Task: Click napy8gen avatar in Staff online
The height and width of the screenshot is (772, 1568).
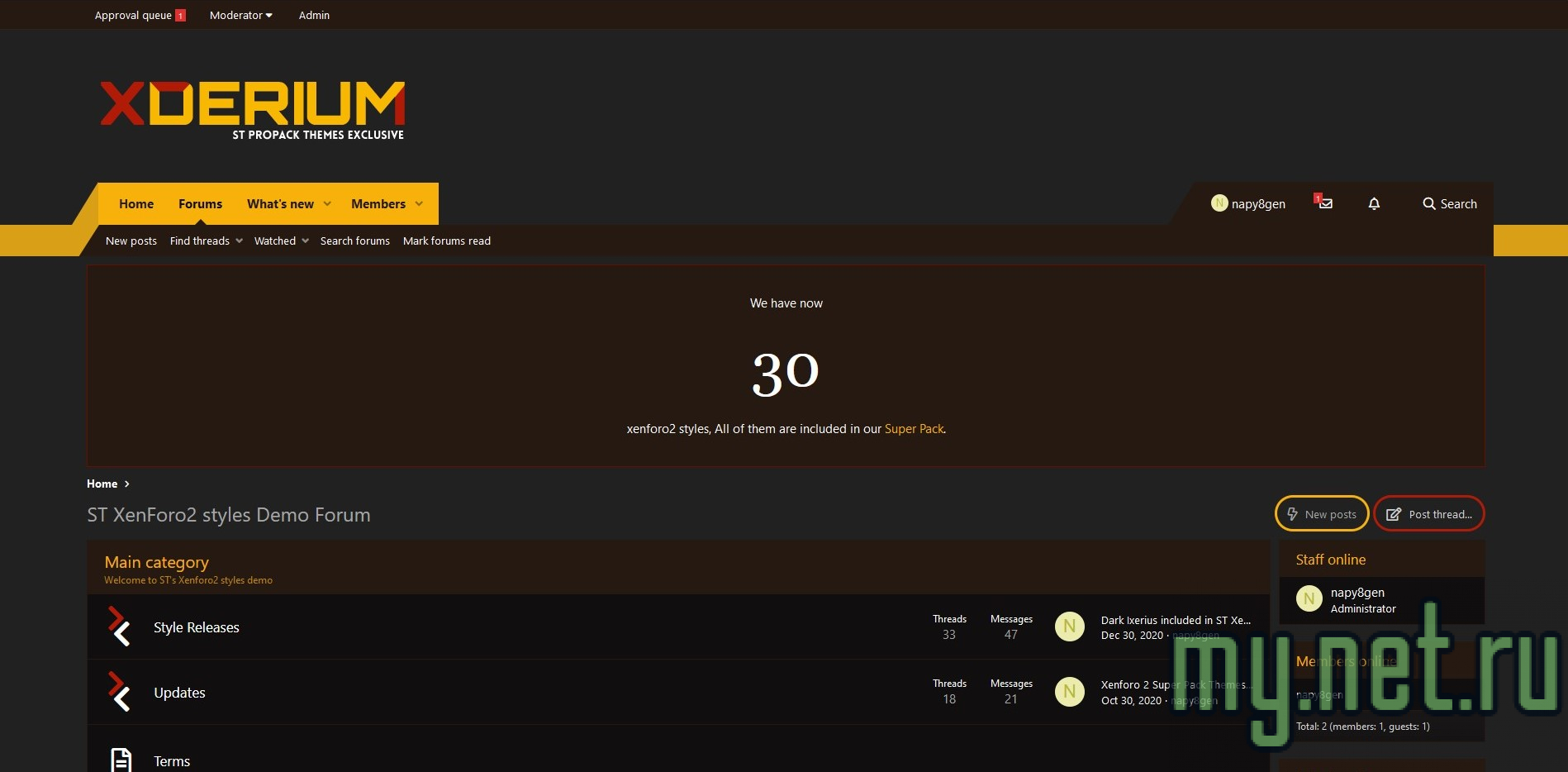Action: 1309,599
